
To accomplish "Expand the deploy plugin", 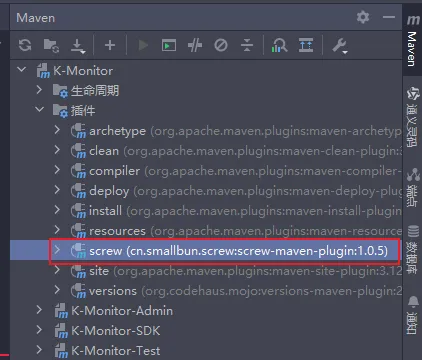I will pos(57,190).
